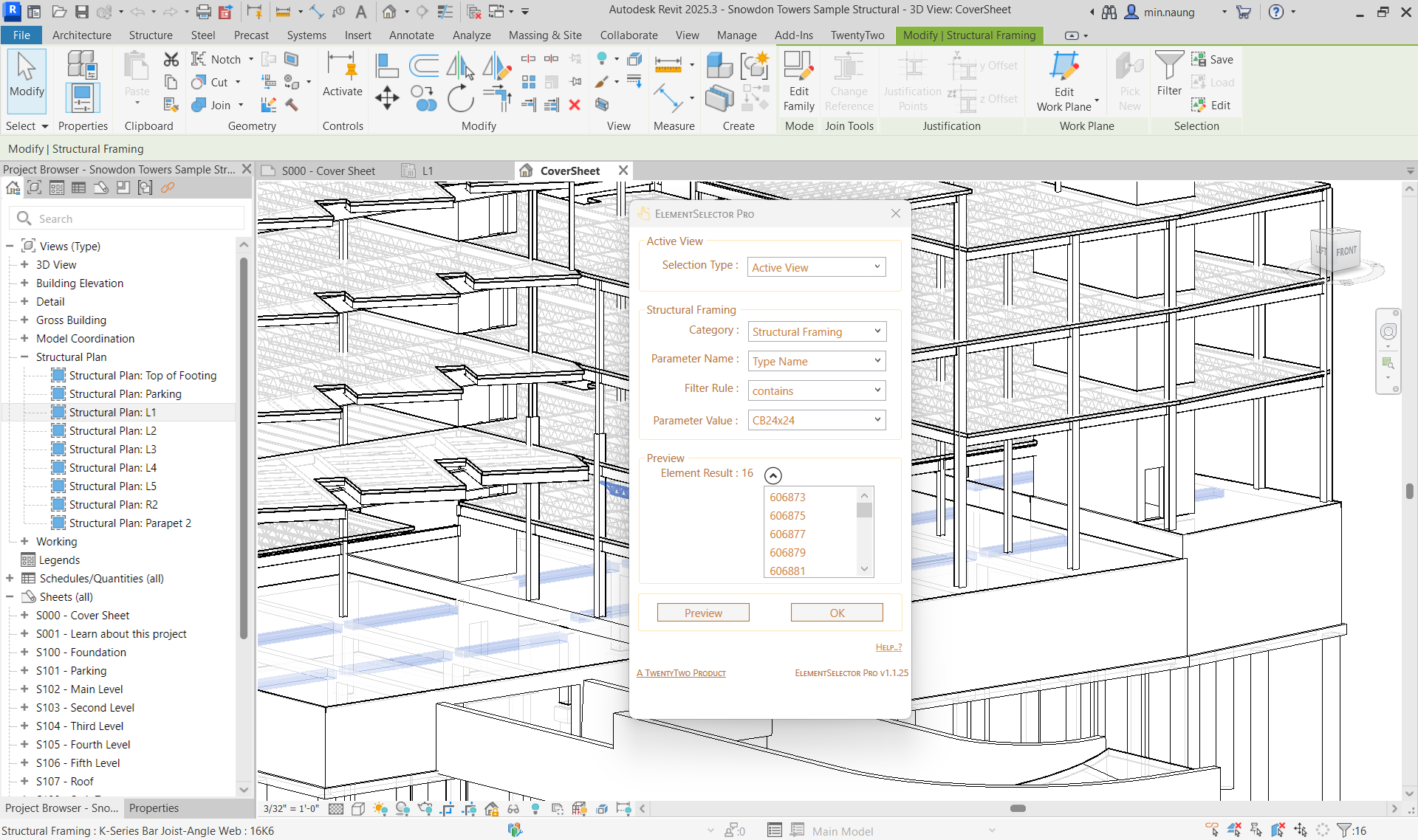Toggle temporary hide/isolate glasses icon
The image size is (1418, 840).
tap(513, 809)
